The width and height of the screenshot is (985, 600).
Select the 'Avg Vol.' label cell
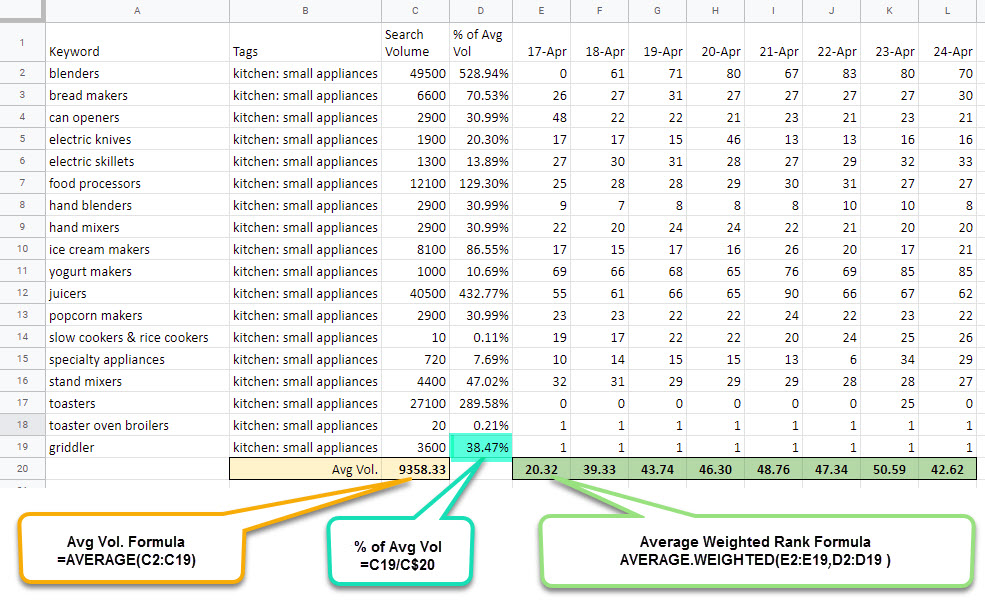click(305, 470)
